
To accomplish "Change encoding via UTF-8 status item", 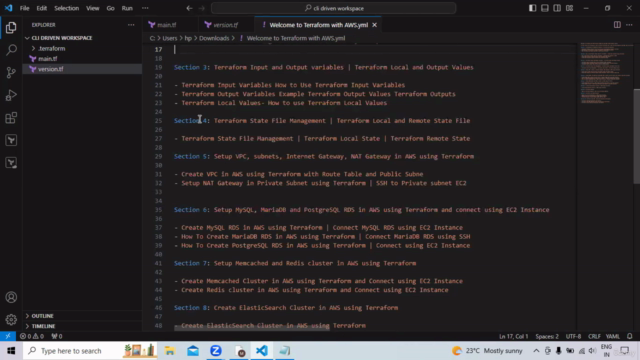I will click(x=573, y=336).
